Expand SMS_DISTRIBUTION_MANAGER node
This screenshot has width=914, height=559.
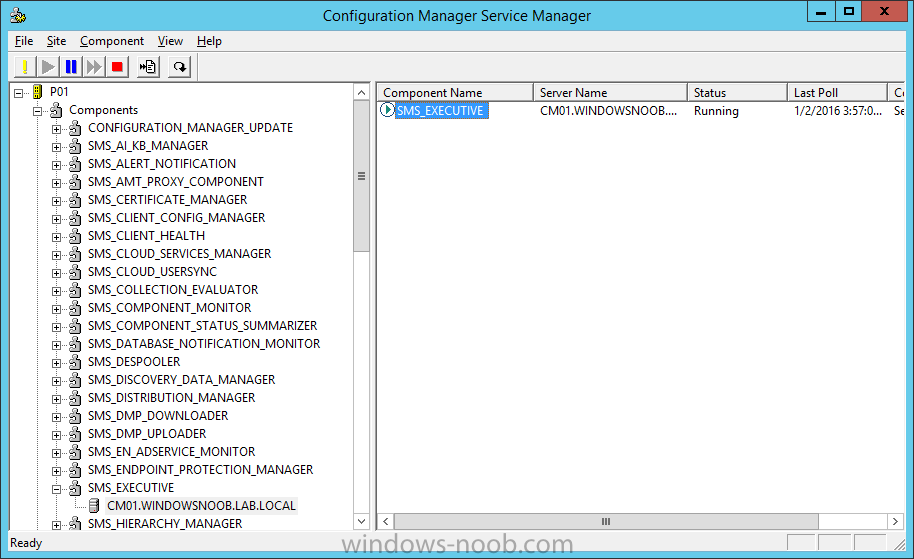[56, 399]
